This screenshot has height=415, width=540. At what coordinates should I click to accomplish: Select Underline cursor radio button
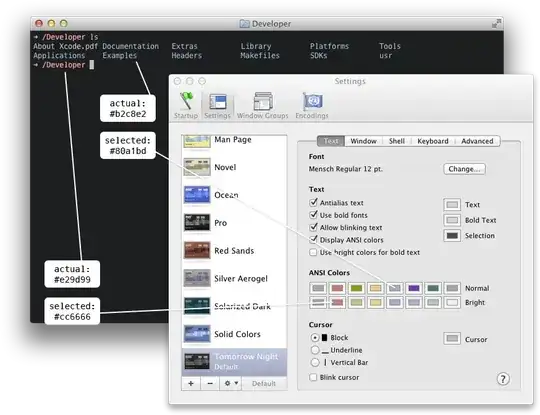pyautogui.click(x=315, y=350)
